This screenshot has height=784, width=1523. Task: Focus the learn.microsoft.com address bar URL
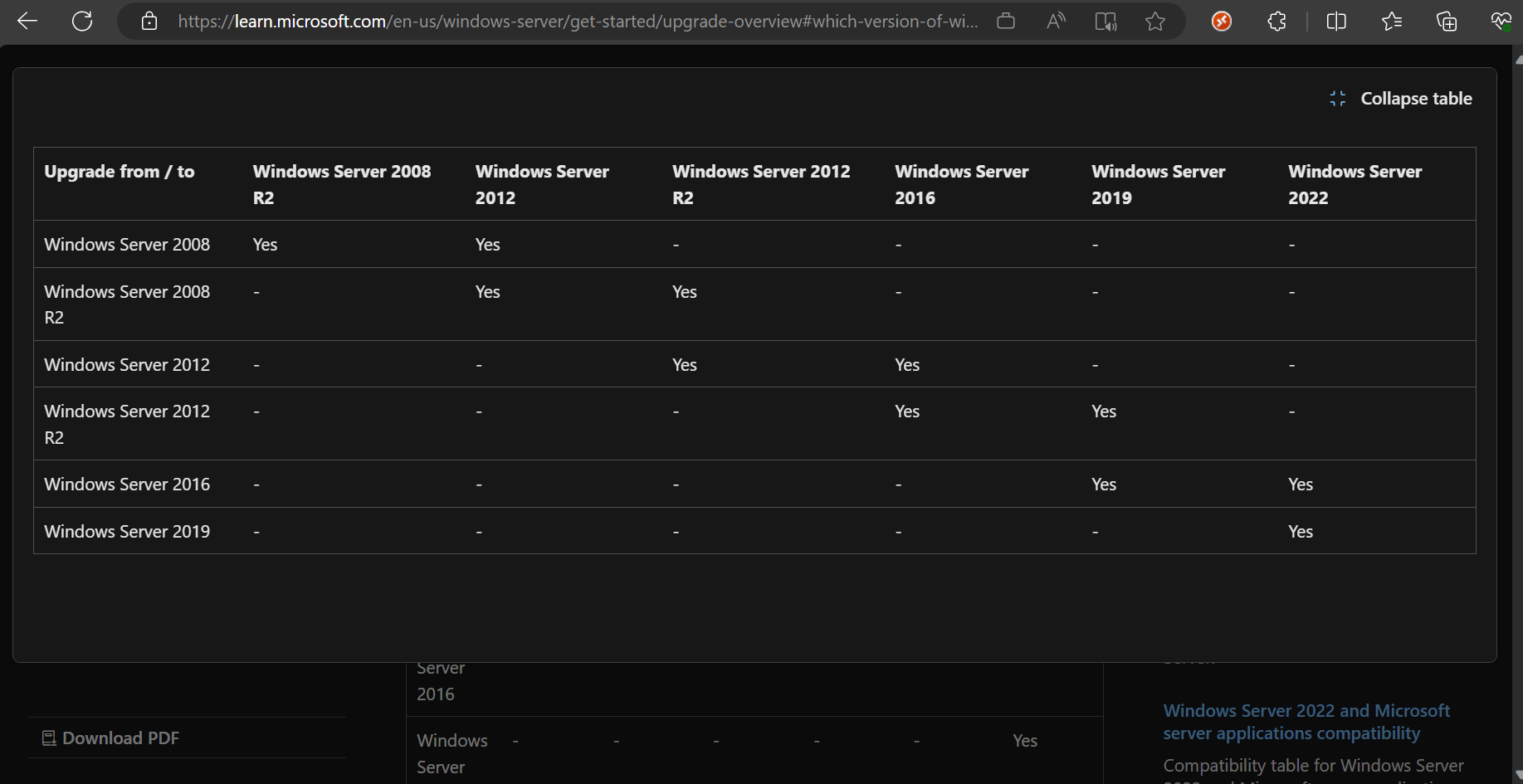577,21
